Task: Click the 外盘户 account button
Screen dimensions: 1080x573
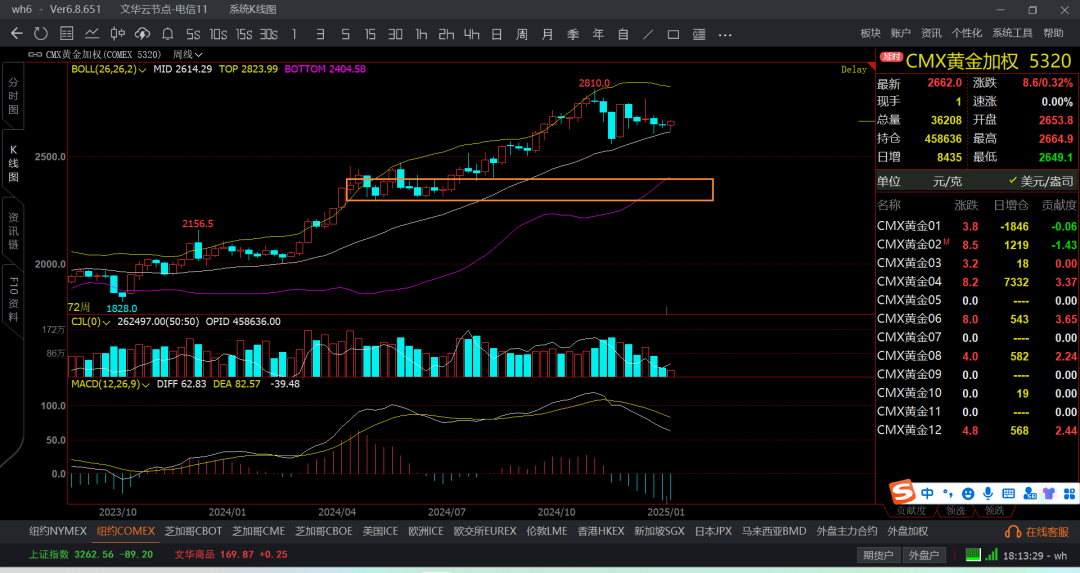Action: point(924,555)
